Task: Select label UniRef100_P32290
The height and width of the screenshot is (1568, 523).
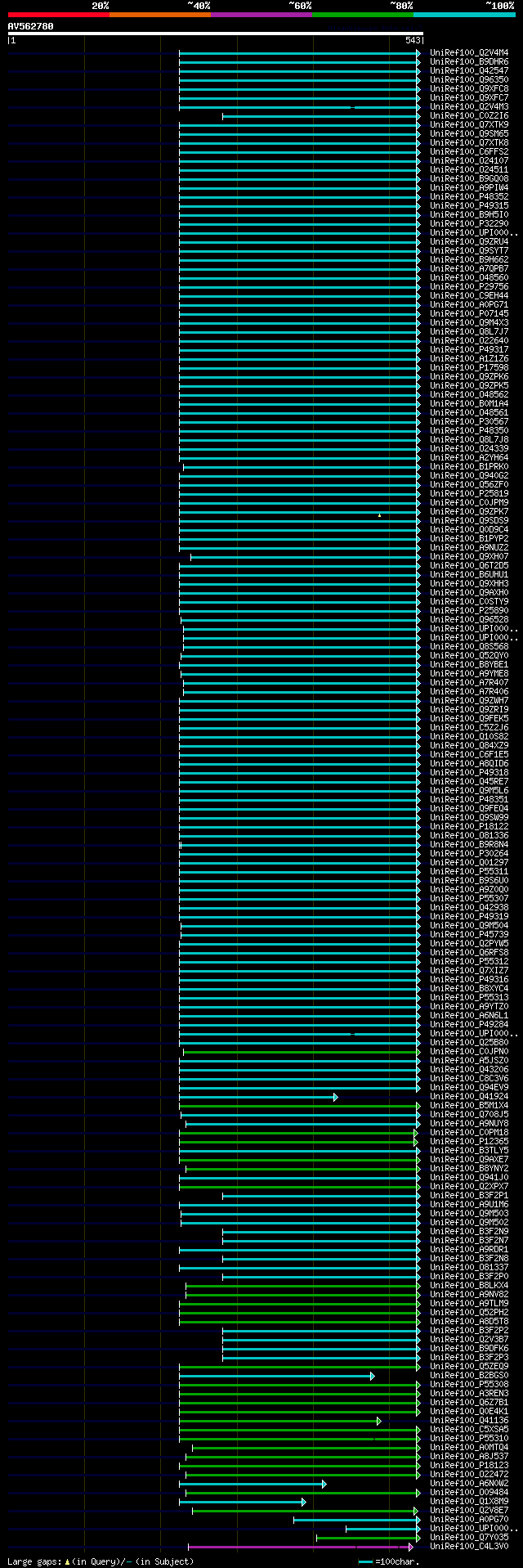Action: [x=469, y=223]
